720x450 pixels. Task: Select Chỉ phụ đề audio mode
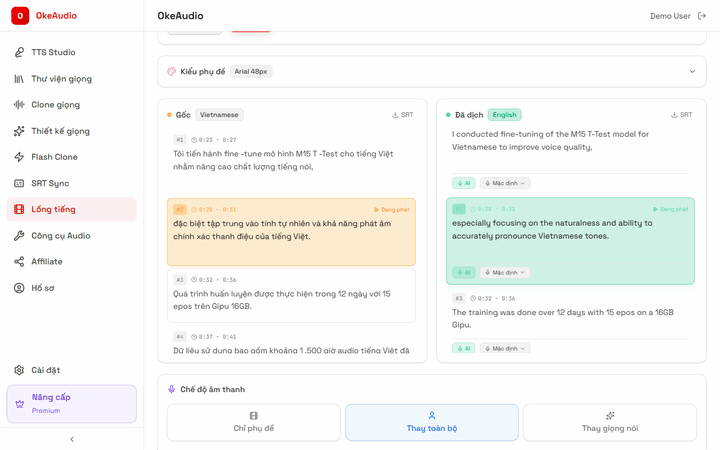(x=254, y=422)
